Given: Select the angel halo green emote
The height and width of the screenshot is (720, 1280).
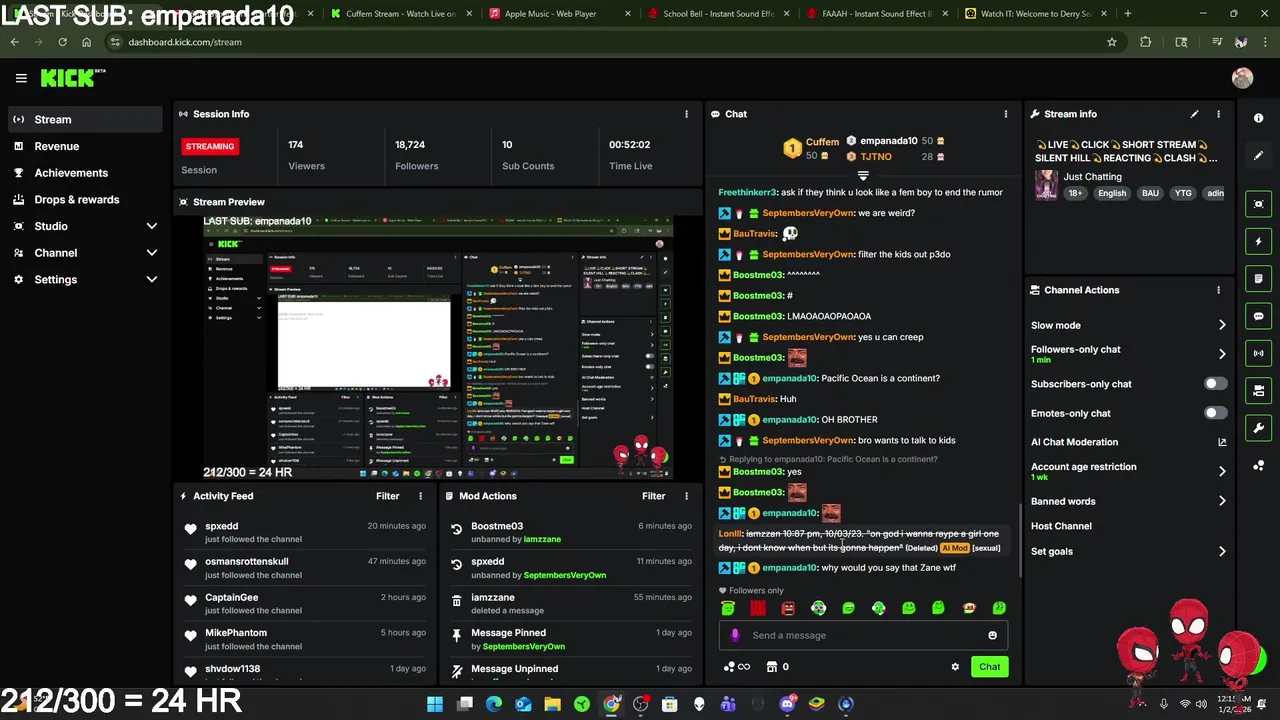Looking at the screenshot, I should [x=728, y=608].
